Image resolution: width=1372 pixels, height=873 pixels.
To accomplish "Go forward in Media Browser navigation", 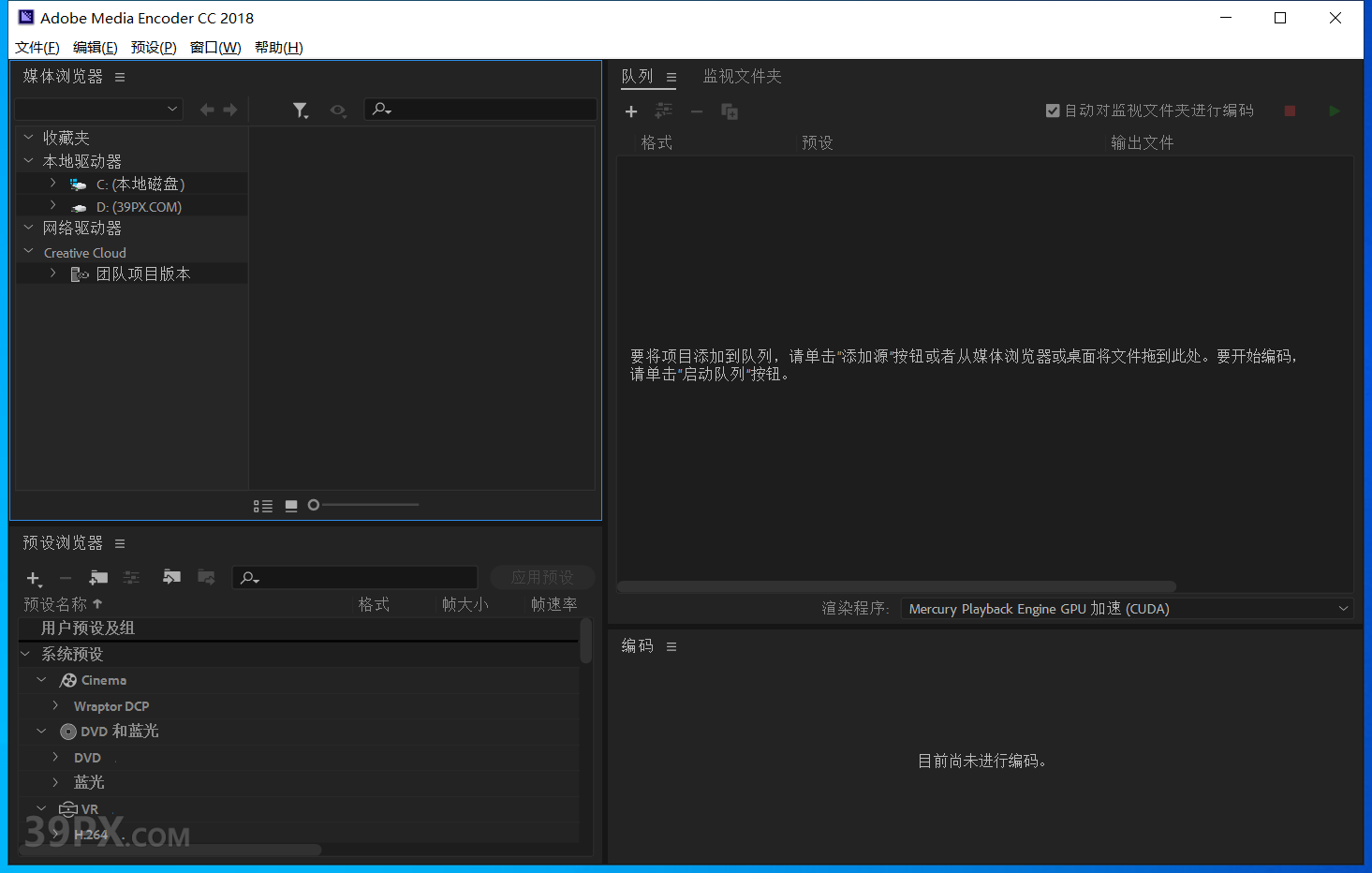I will click(x=230, y=110).
